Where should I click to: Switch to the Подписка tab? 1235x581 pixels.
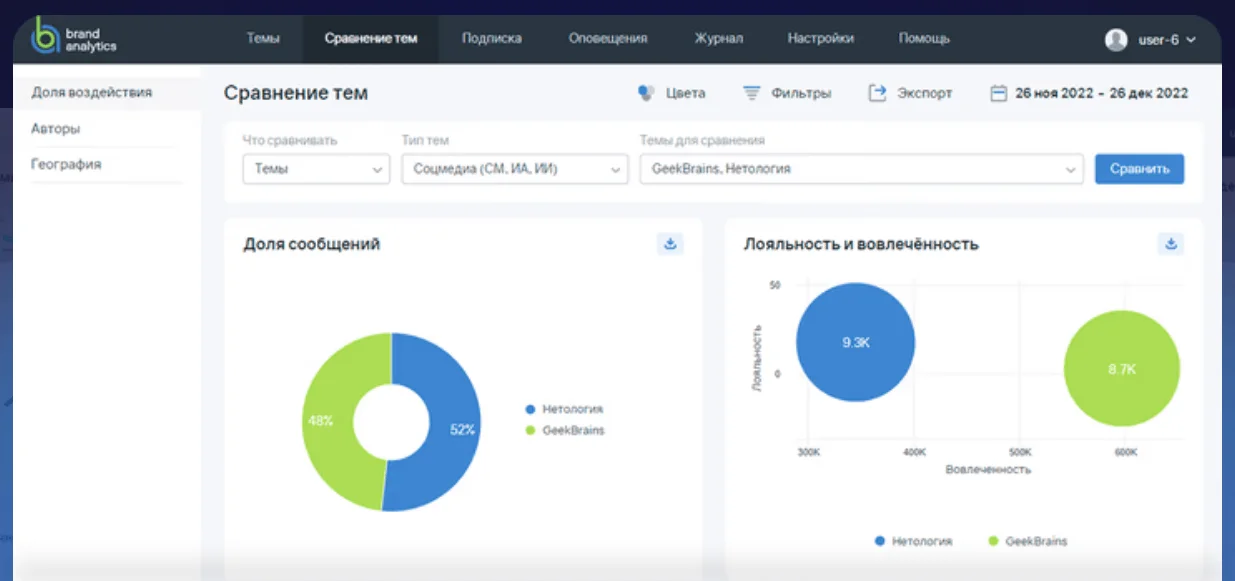pos(491,39)
